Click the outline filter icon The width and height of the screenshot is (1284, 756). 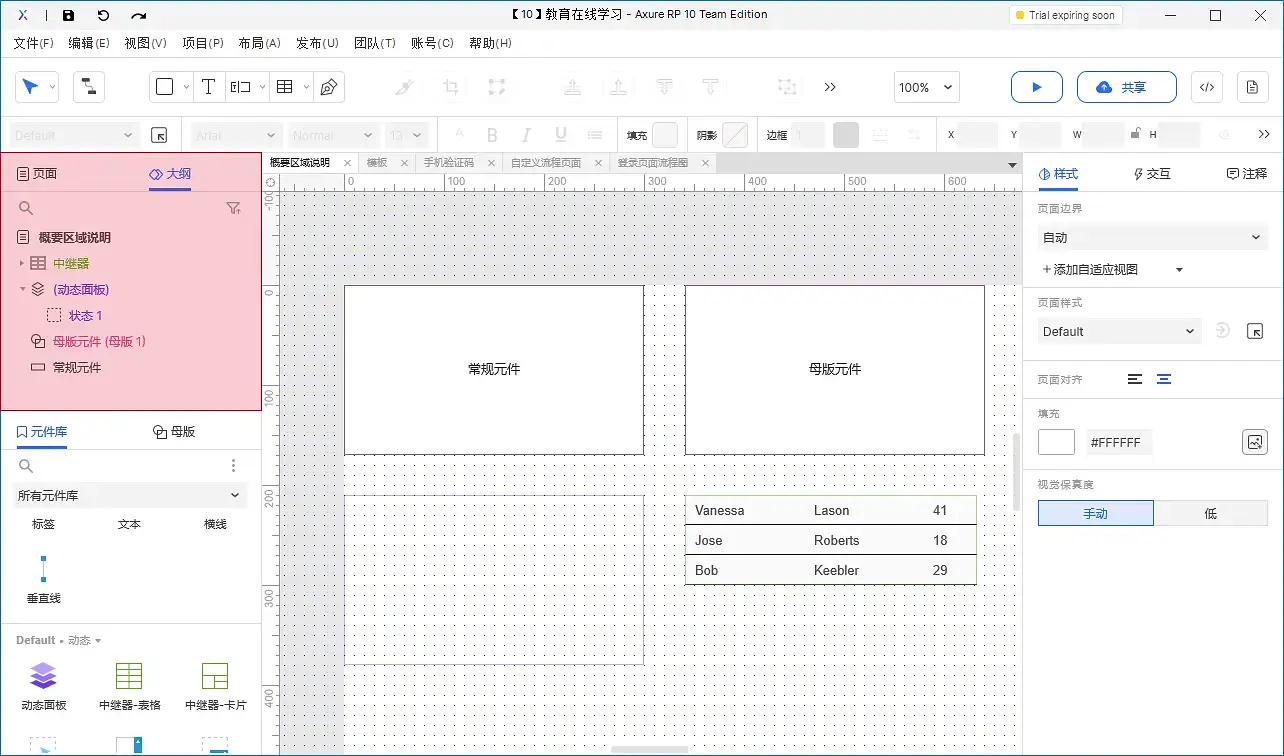[233, 208]
